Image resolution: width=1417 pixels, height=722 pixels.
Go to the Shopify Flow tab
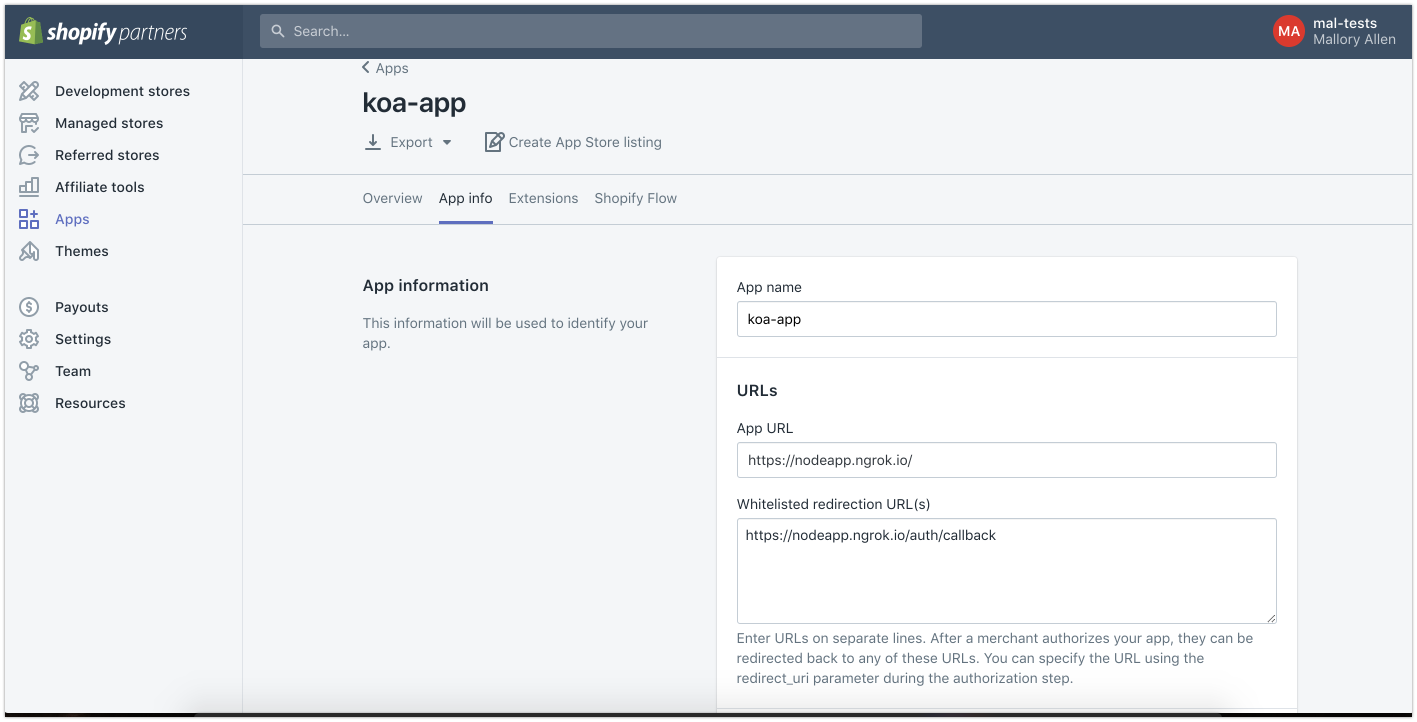tap(636, 198)
